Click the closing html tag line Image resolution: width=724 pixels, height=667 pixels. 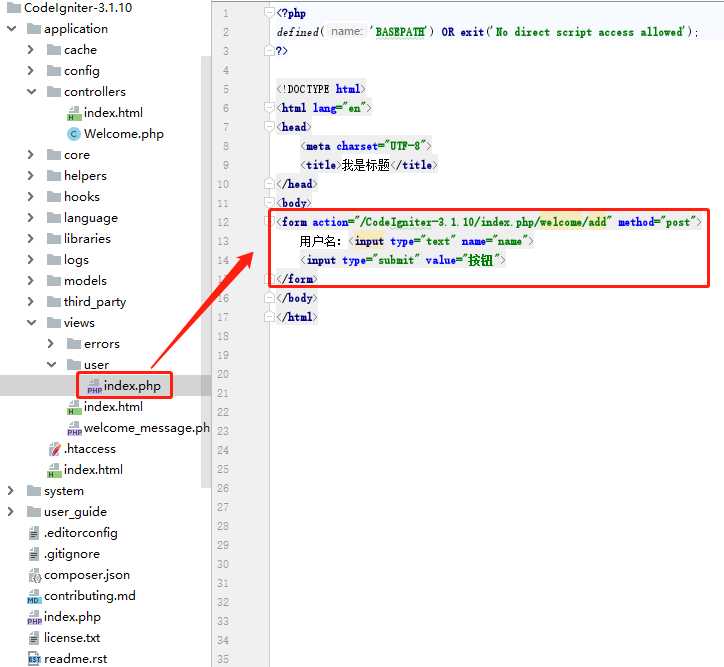pos(297,317)
